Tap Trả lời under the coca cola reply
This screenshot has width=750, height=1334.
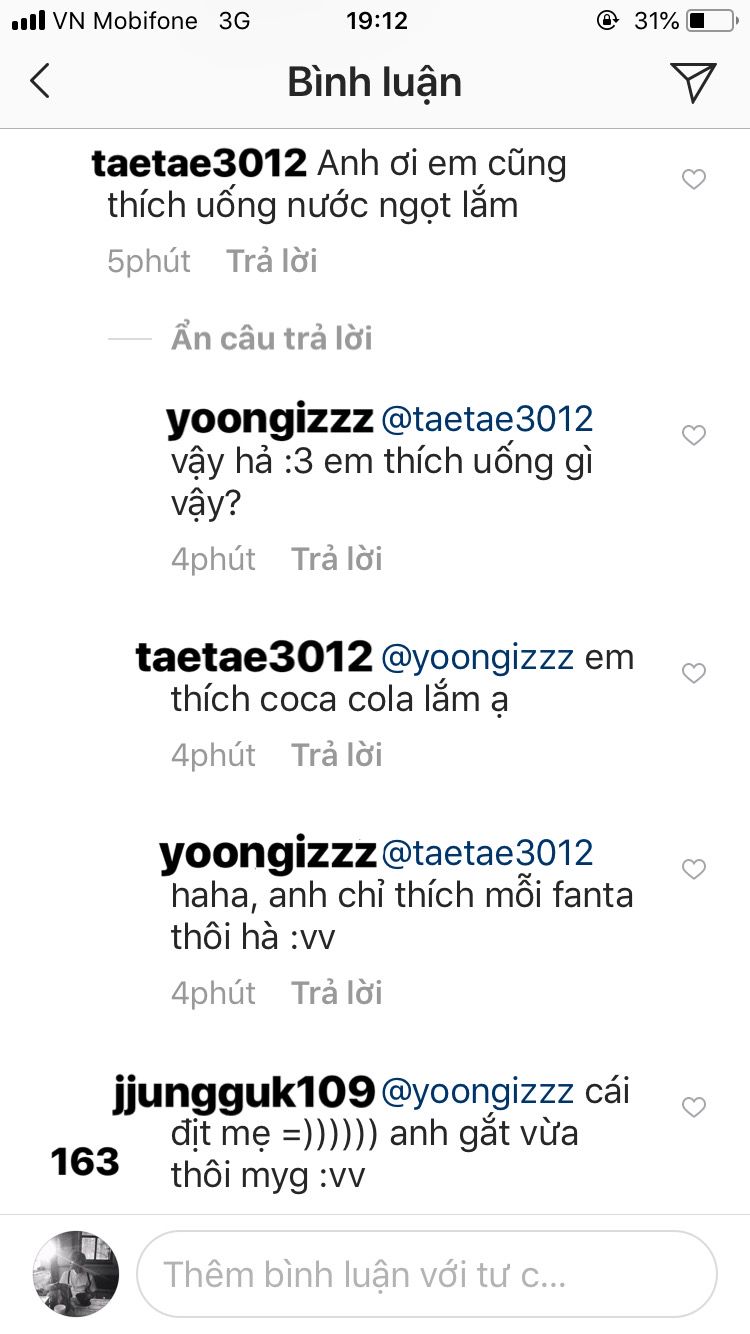[336, 754]
